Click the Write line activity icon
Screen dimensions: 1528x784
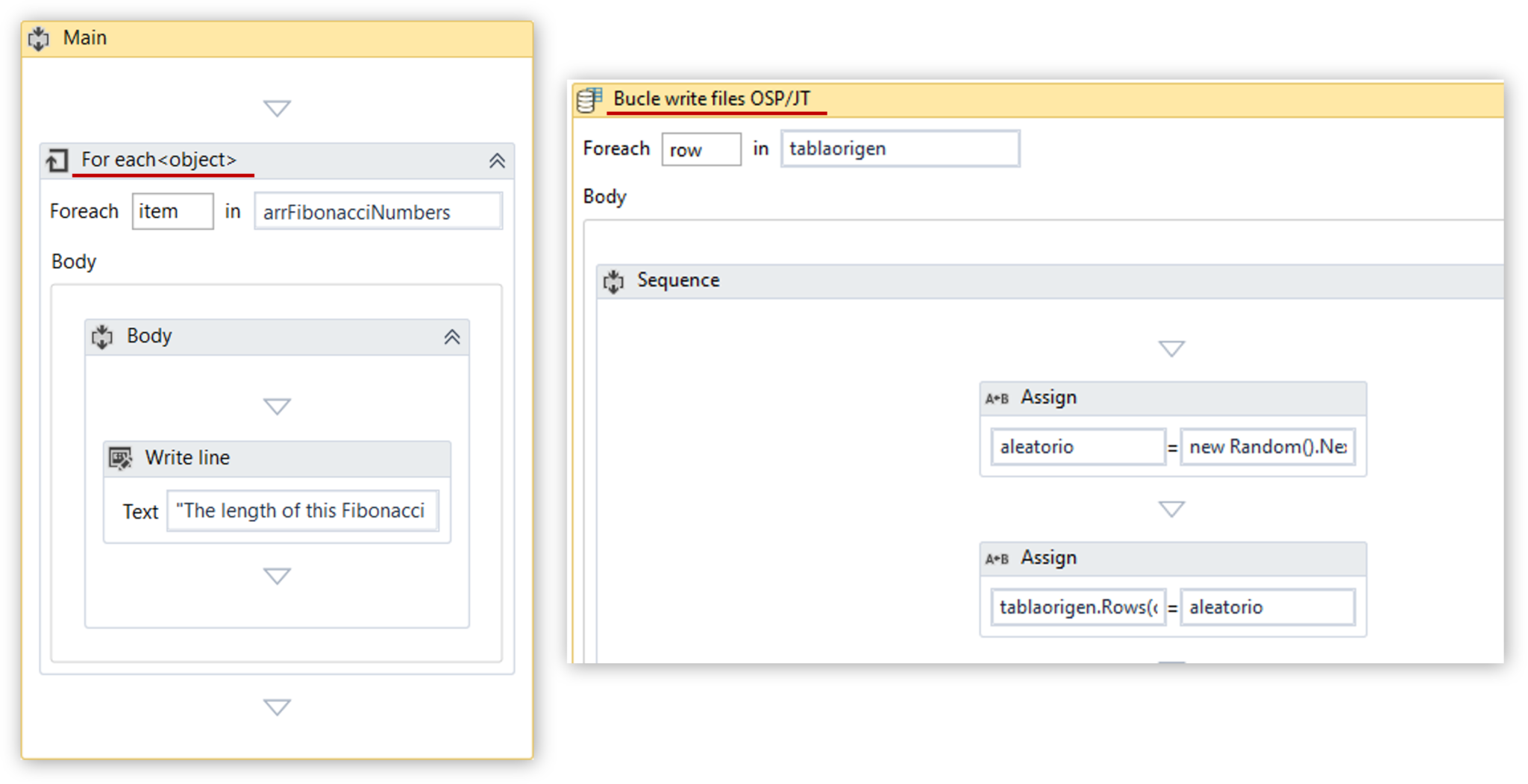pos(120,458)
